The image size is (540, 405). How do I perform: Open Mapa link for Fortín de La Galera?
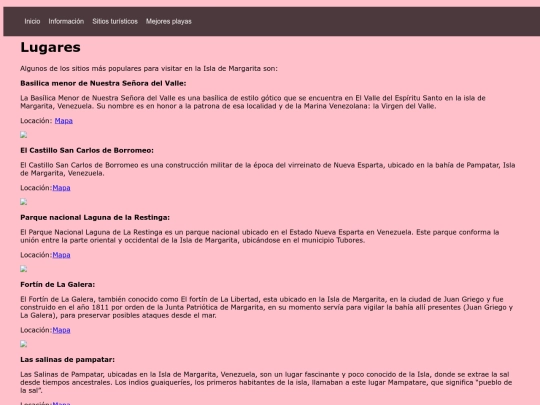(61, 330)
